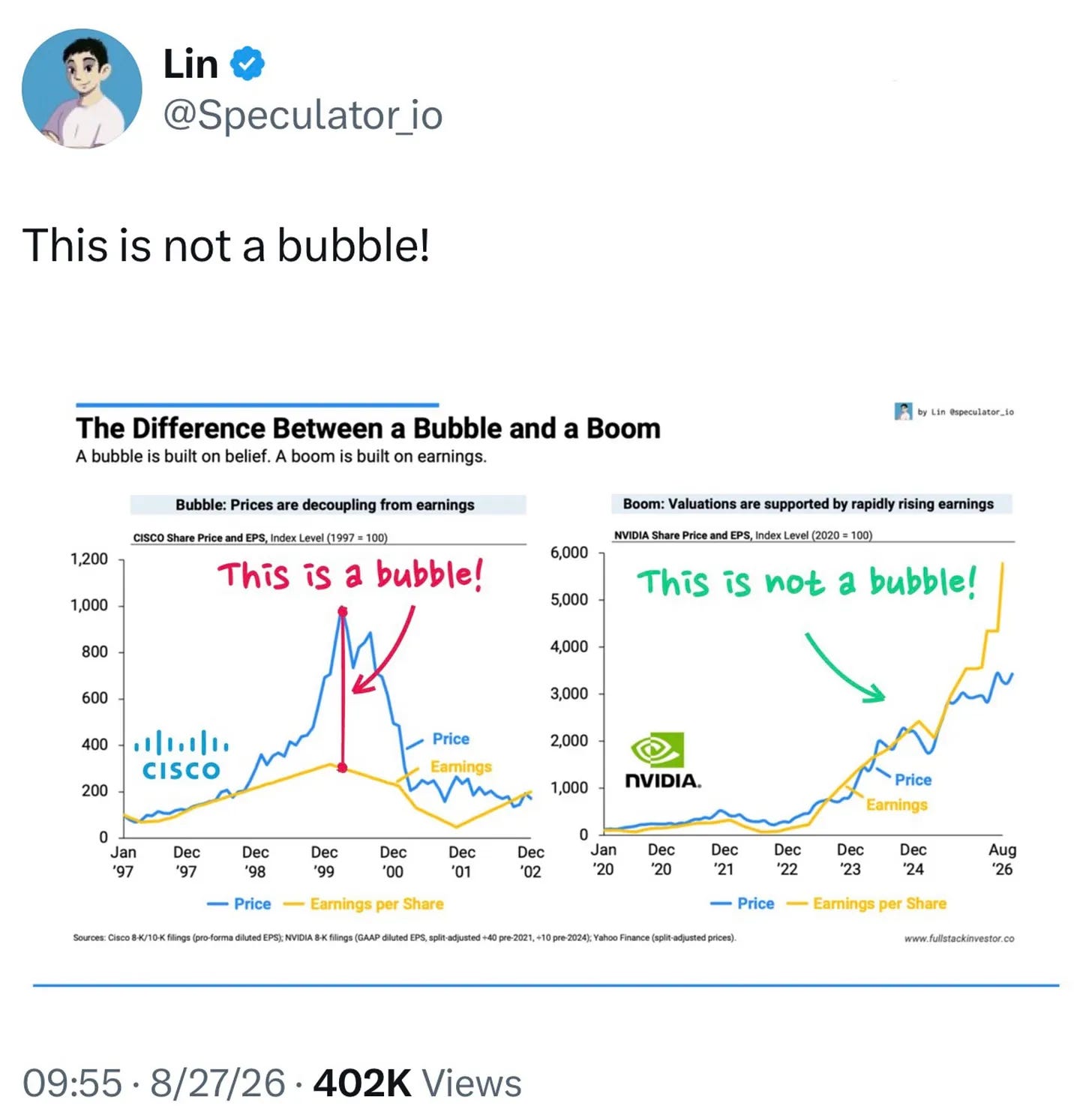Click the yellow Earnings per Share legend under the NVIDIA chart
Image resolution: width=1092 pixels, height=1112 pixels.
pos(866,904)
